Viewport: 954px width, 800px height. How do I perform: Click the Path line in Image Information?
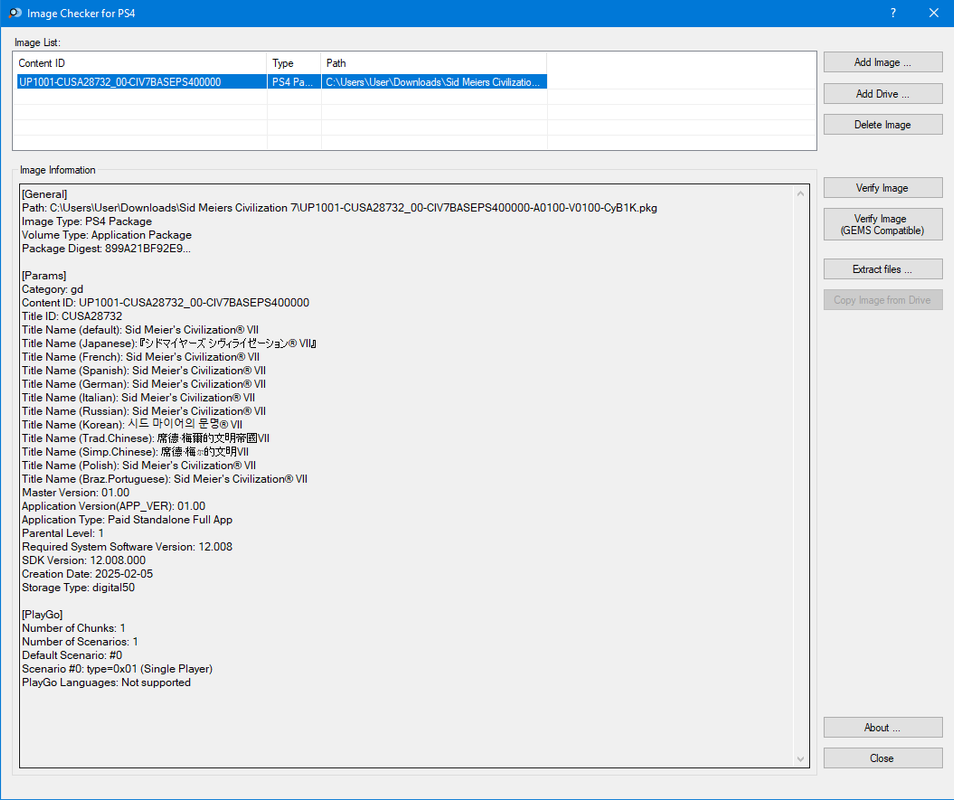(339, 208)
